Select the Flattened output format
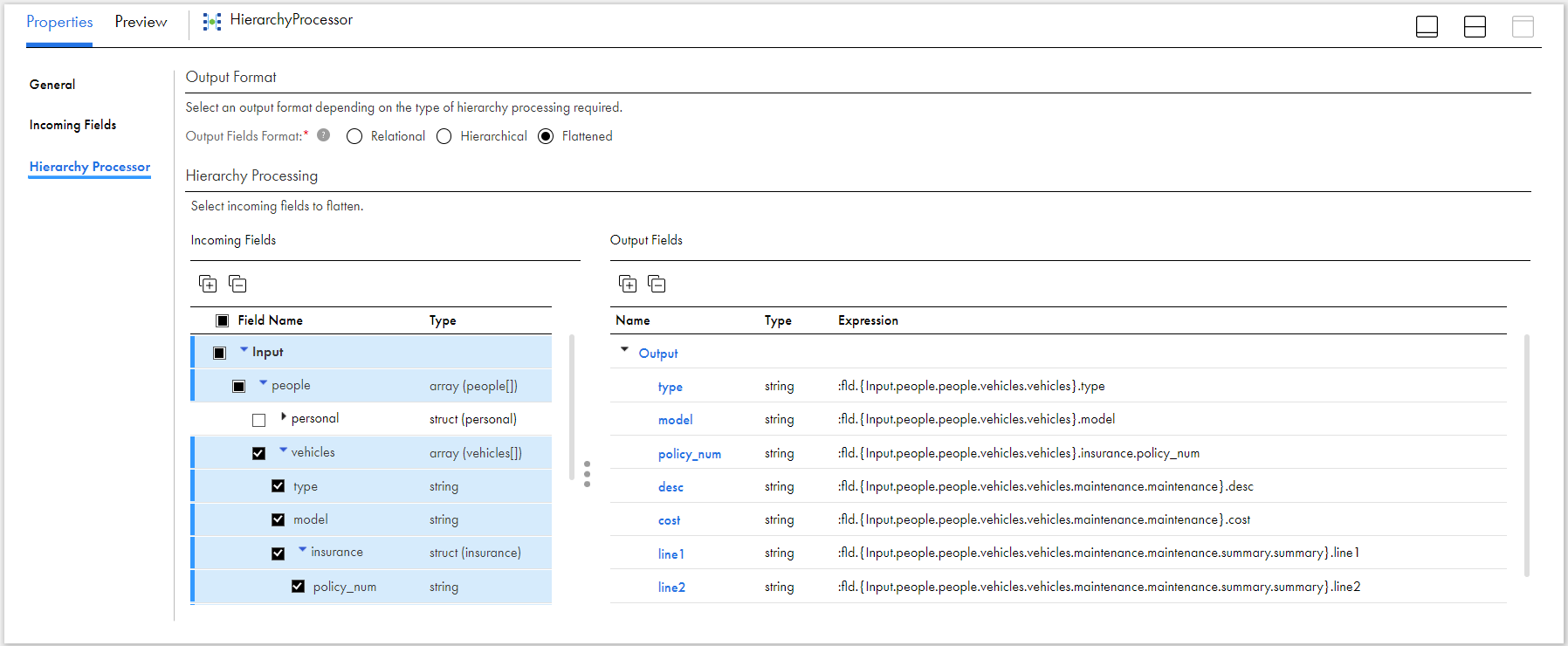Image resolution: width=1568 pixels, height=646 pixels. (546, 136)
